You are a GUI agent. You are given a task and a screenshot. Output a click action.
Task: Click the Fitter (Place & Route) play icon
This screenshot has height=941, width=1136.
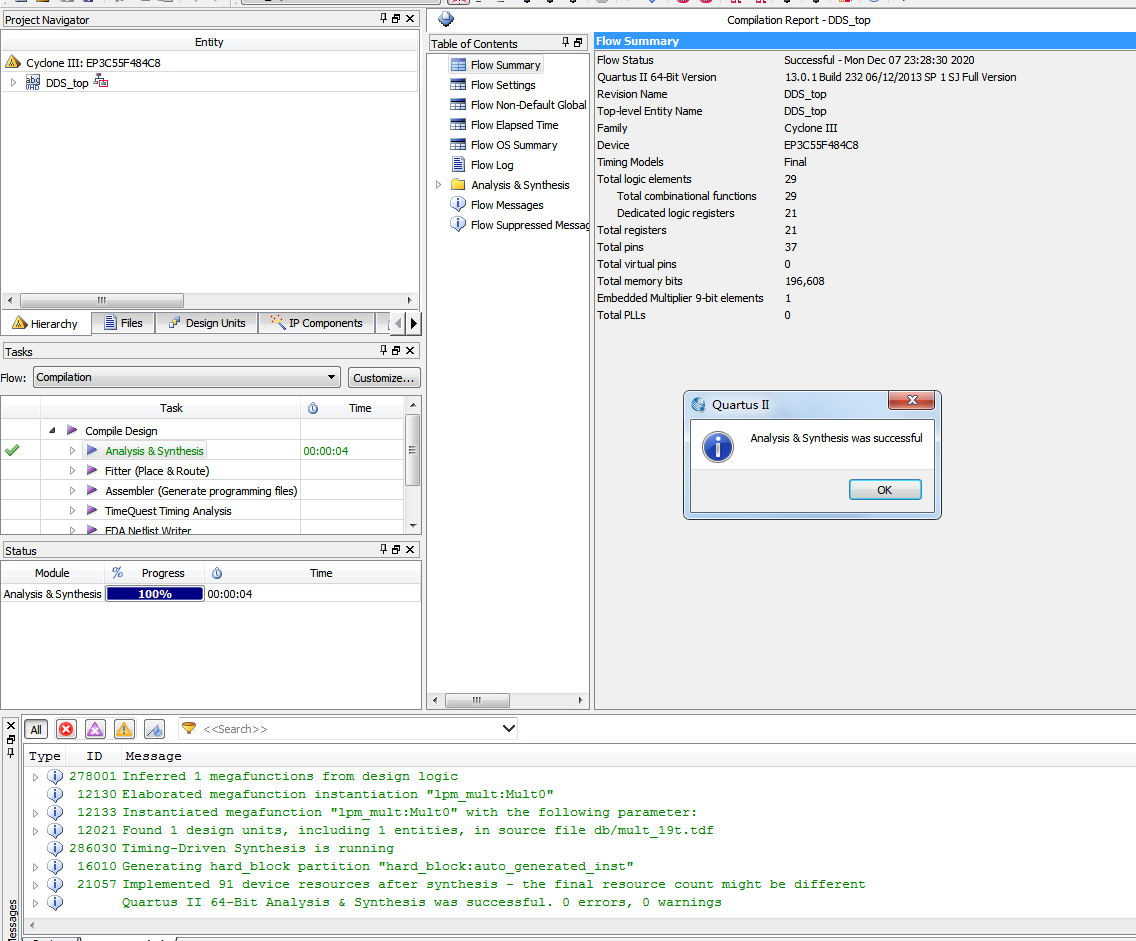tap(92, 471)
